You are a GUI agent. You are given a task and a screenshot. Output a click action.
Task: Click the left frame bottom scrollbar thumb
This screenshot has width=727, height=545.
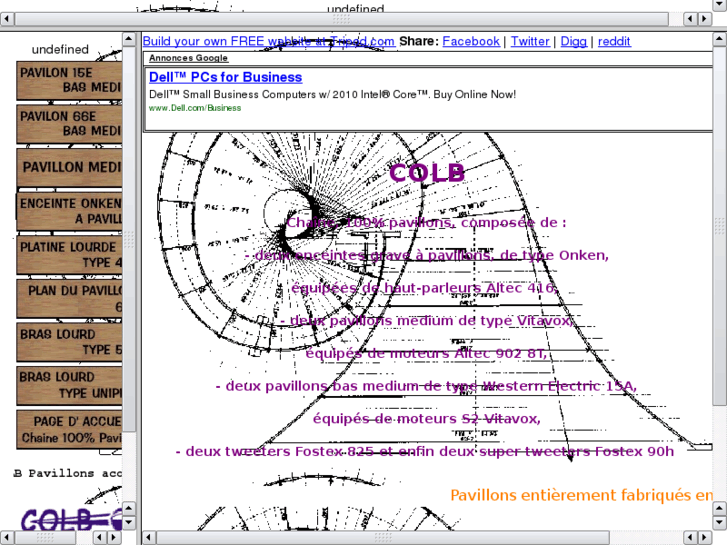(x=45, y=538)
